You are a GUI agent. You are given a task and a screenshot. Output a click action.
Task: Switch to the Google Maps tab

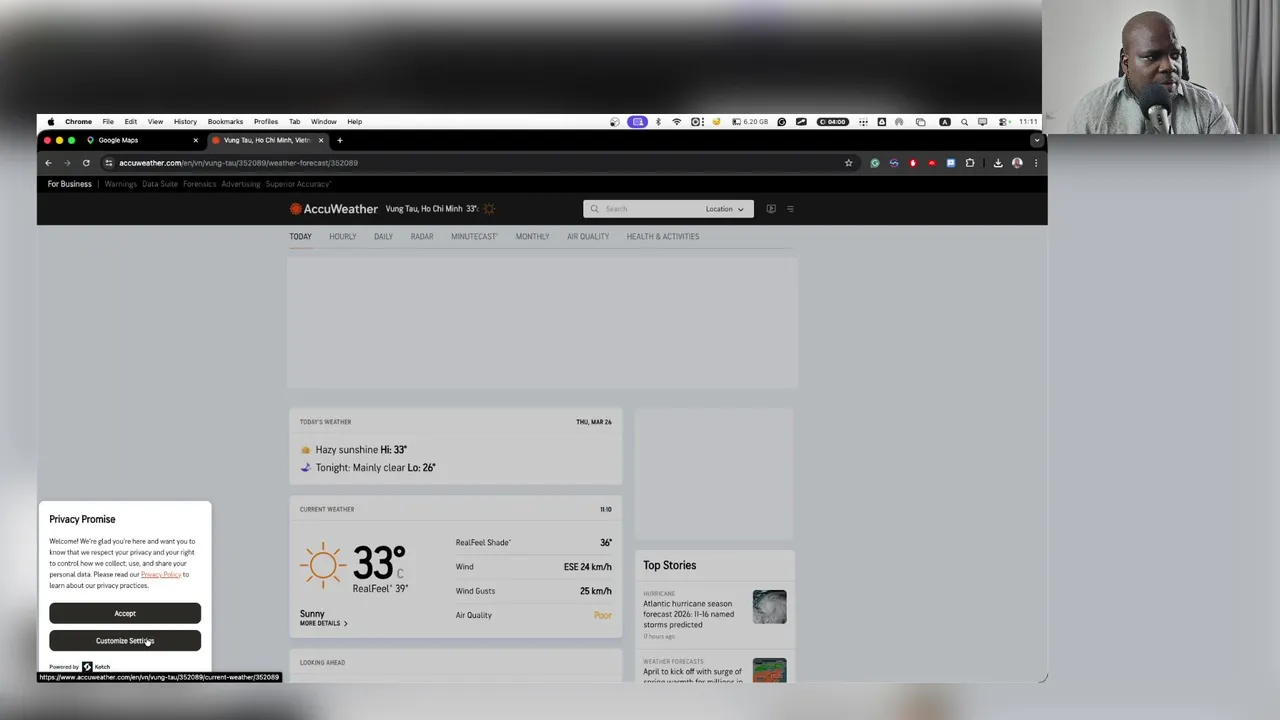pos(140,140)
